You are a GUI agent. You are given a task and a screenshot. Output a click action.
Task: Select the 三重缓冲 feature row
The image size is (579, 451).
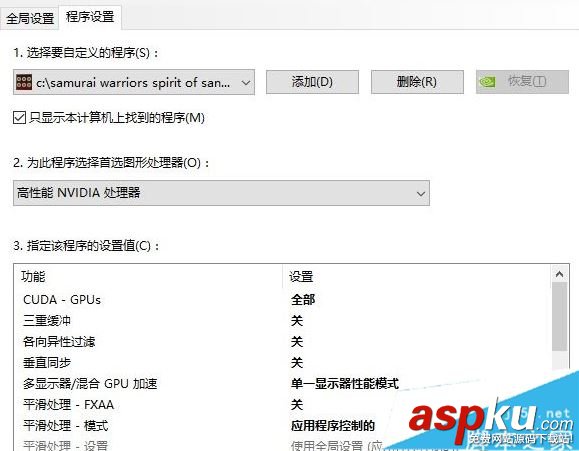(282, 321)
